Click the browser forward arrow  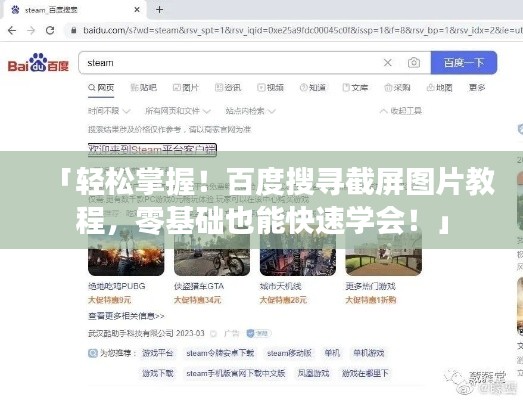coord(31,30)
